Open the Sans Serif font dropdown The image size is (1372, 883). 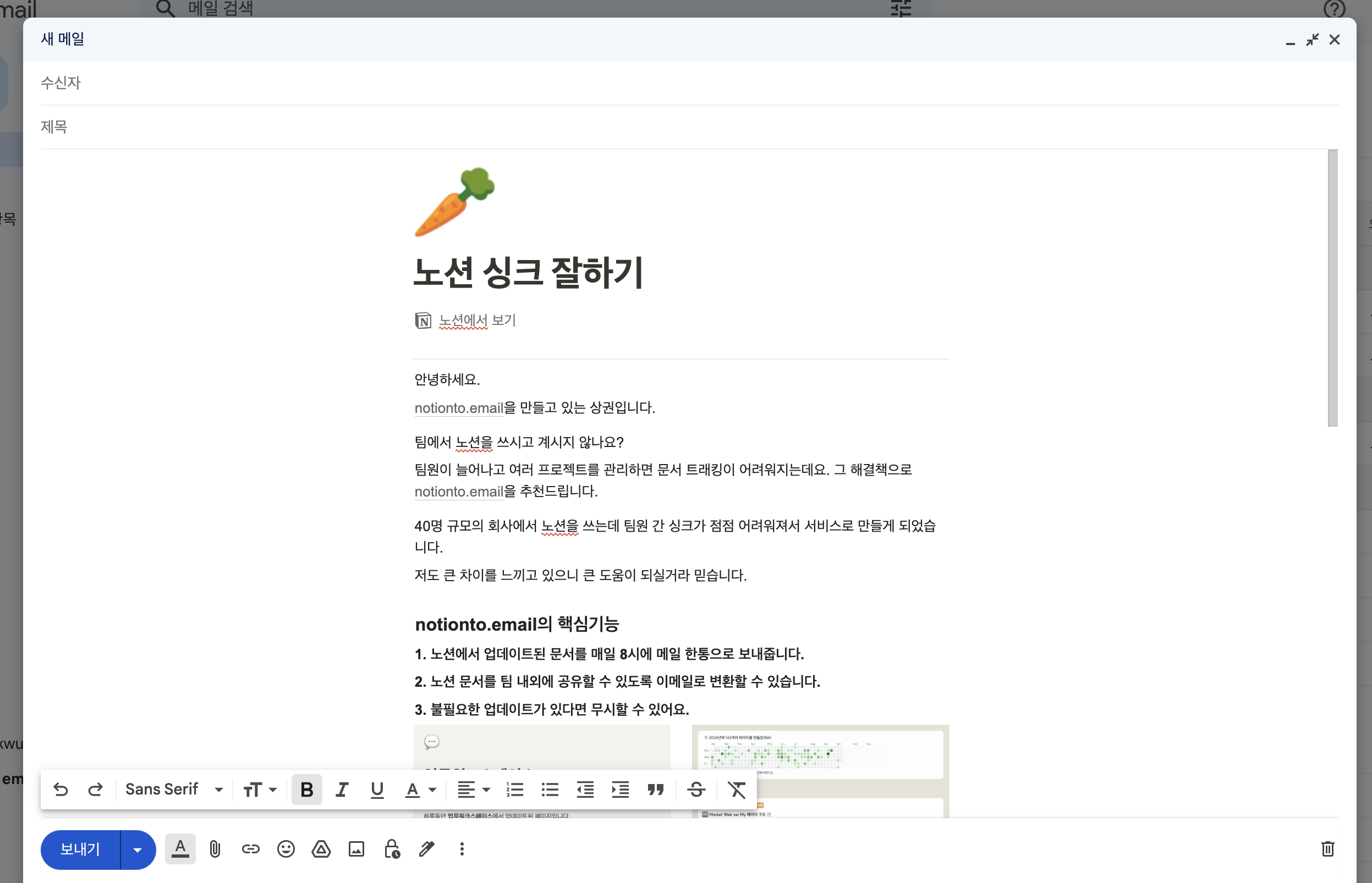(x=174, y=789)
